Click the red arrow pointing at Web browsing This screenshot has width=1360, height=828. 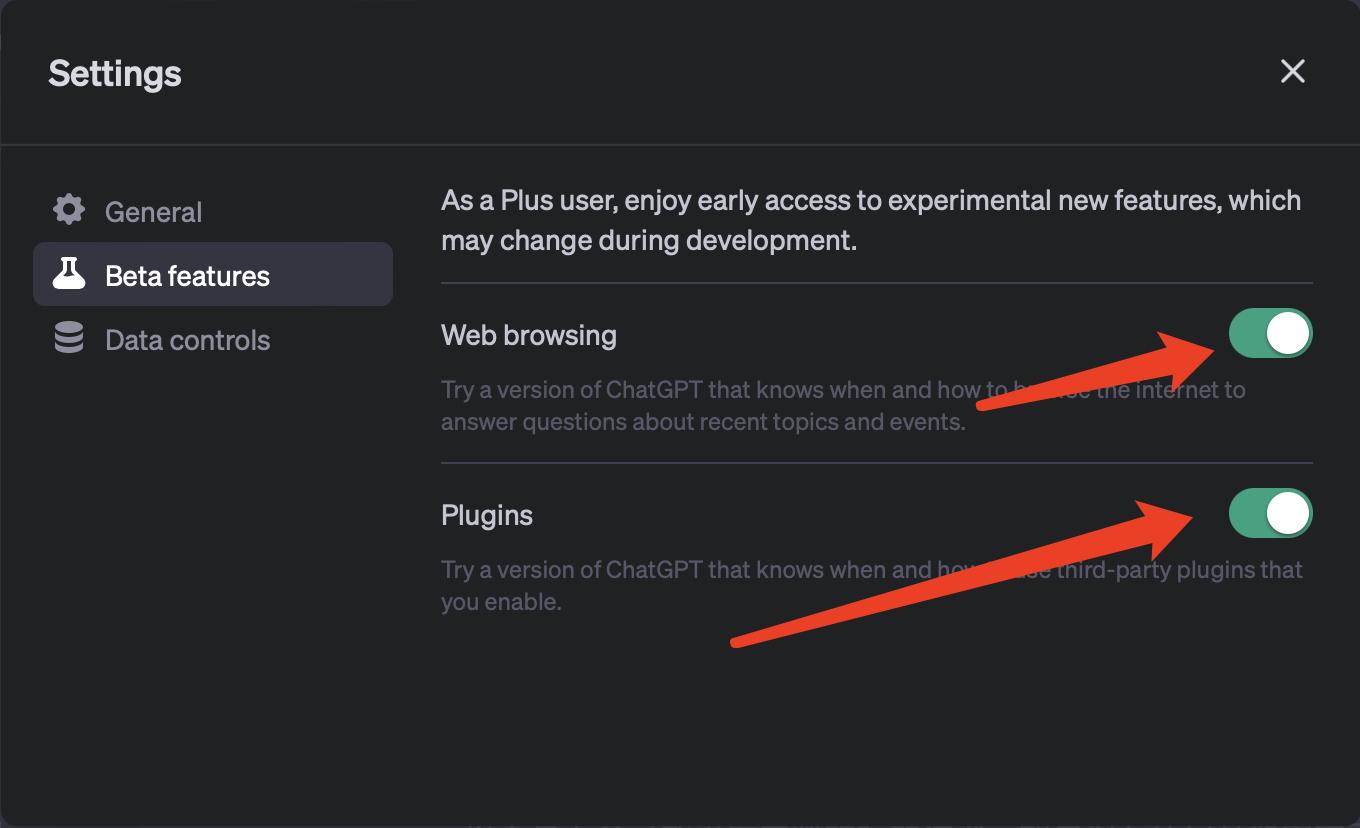(x=1100, y=370)
